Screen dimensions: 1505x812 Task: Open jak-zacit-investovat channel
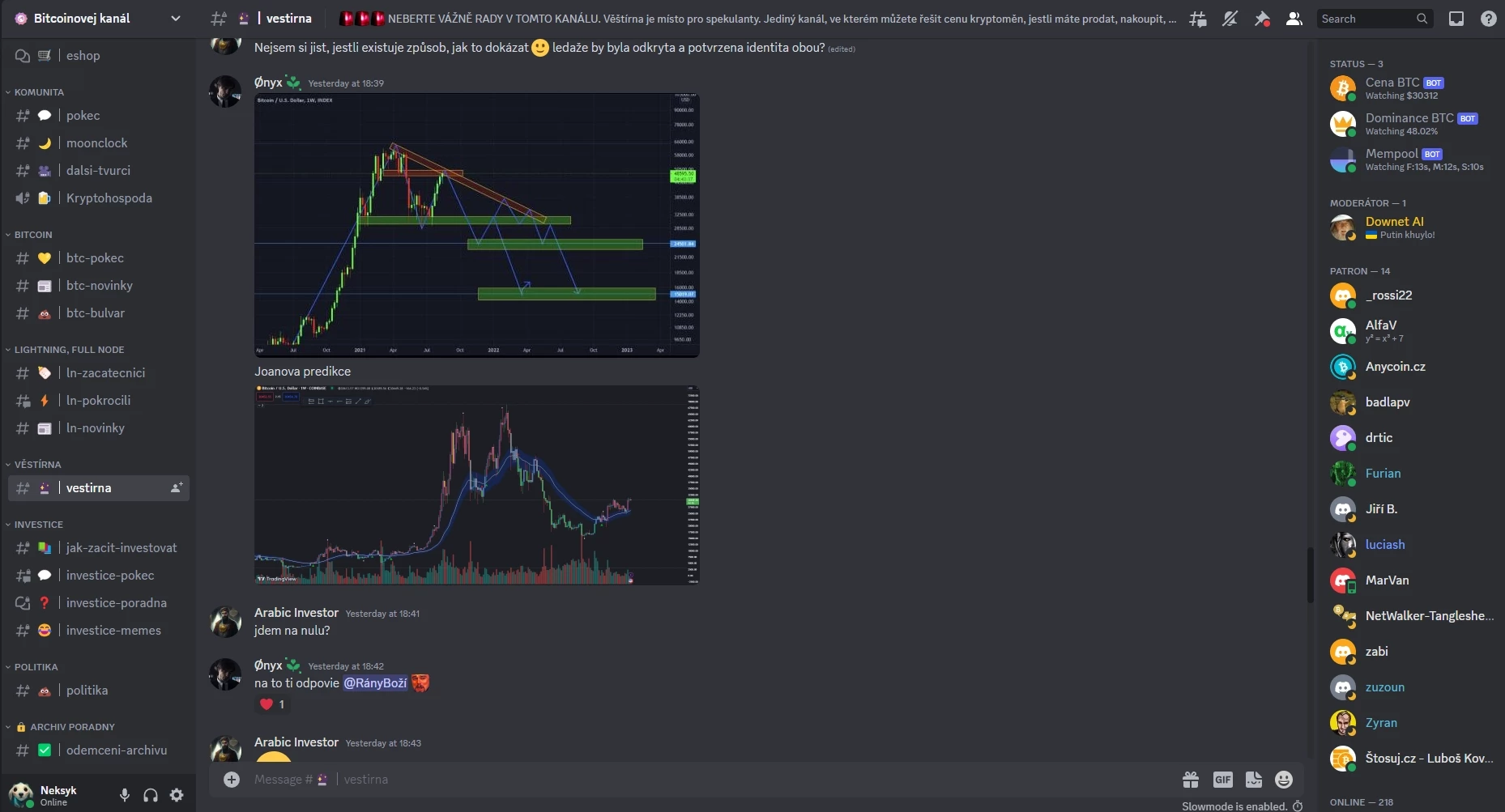click(x=99, y=548)
